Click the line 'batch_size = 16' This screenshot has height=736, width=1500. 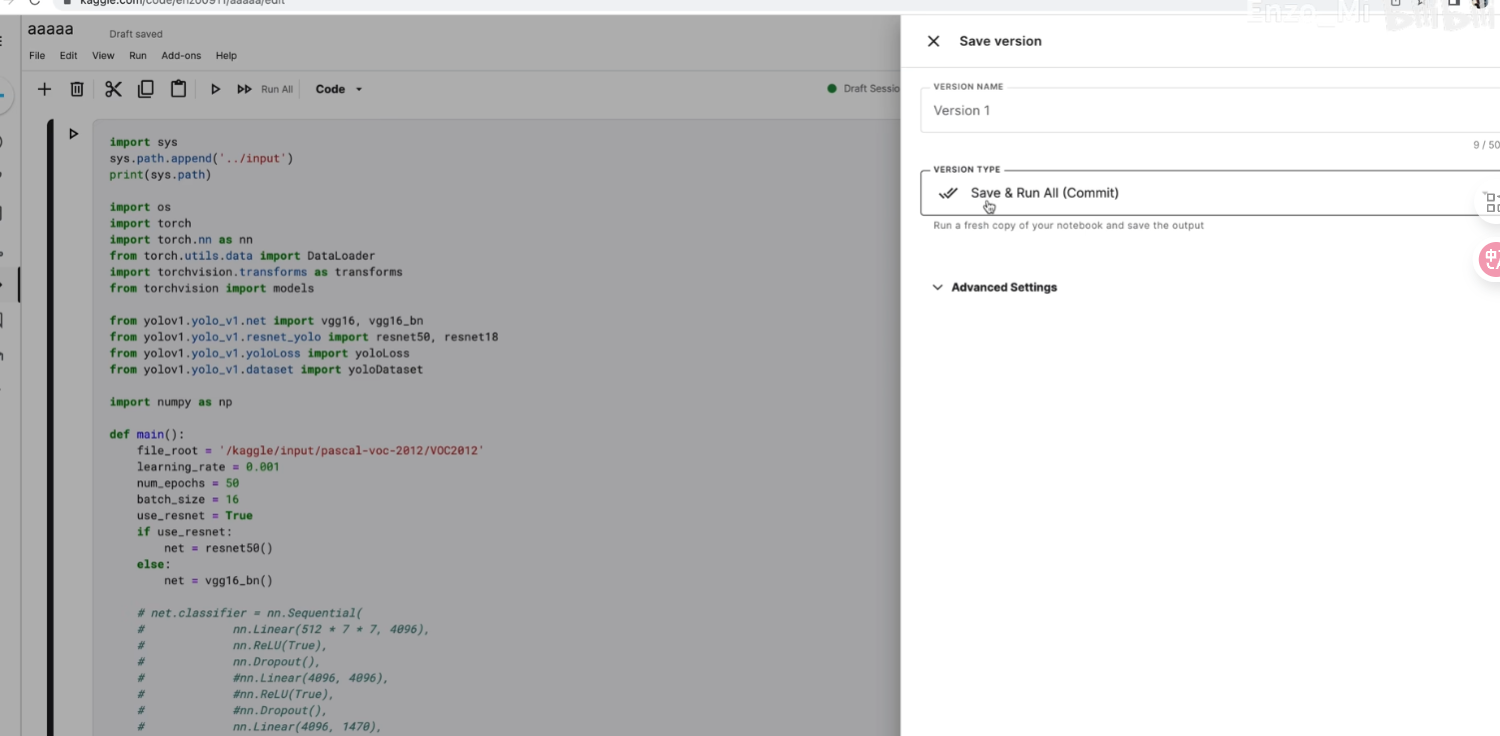click(188, 499)
